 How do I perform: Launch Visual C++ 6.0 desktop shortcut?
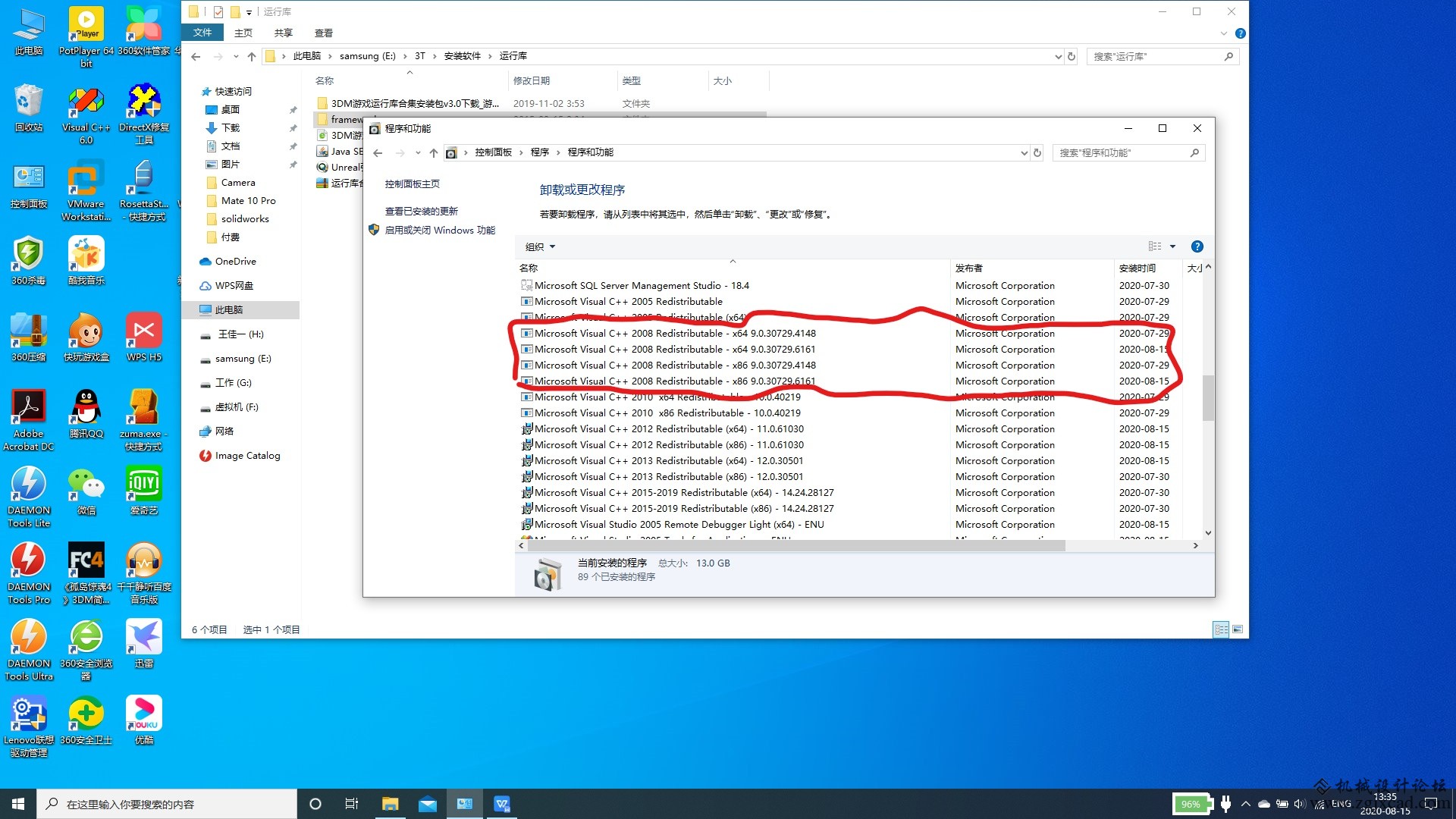click(x=86, y=114)
